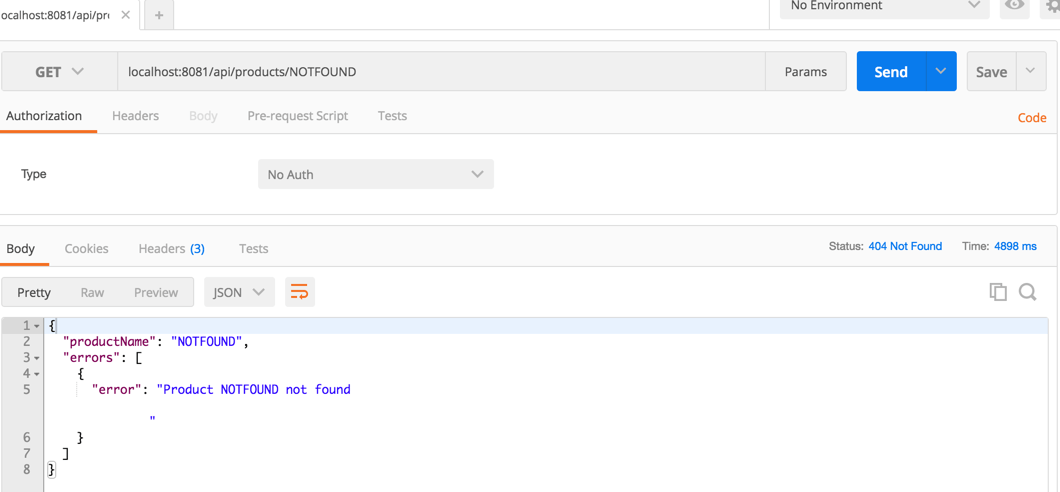Expand the Save options arrow
The image size is (1060, 492).
click(1031, 72)
